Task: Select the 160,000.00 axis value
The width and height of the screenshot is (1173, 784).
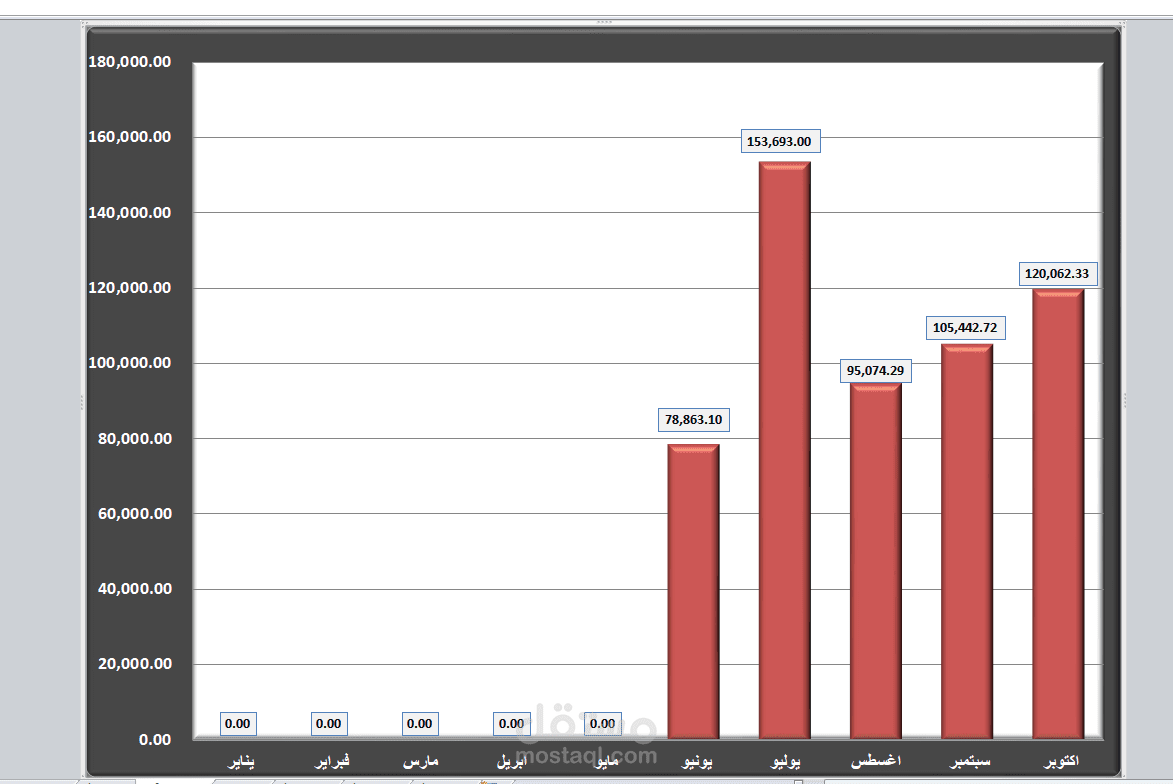Action: click(x=129, y=137)
